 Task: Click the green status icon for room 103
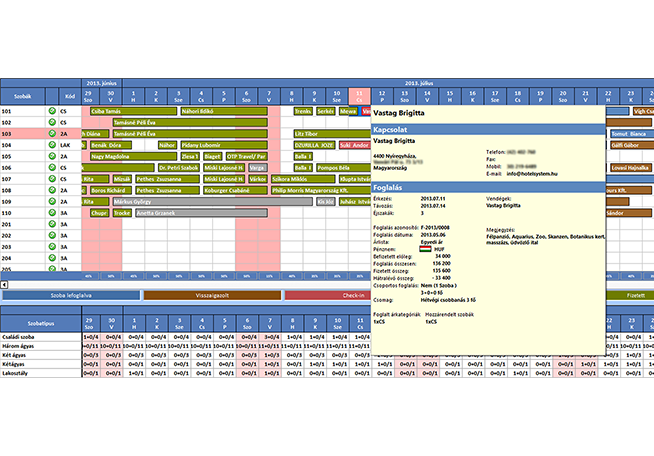click(x=51, y=134)
